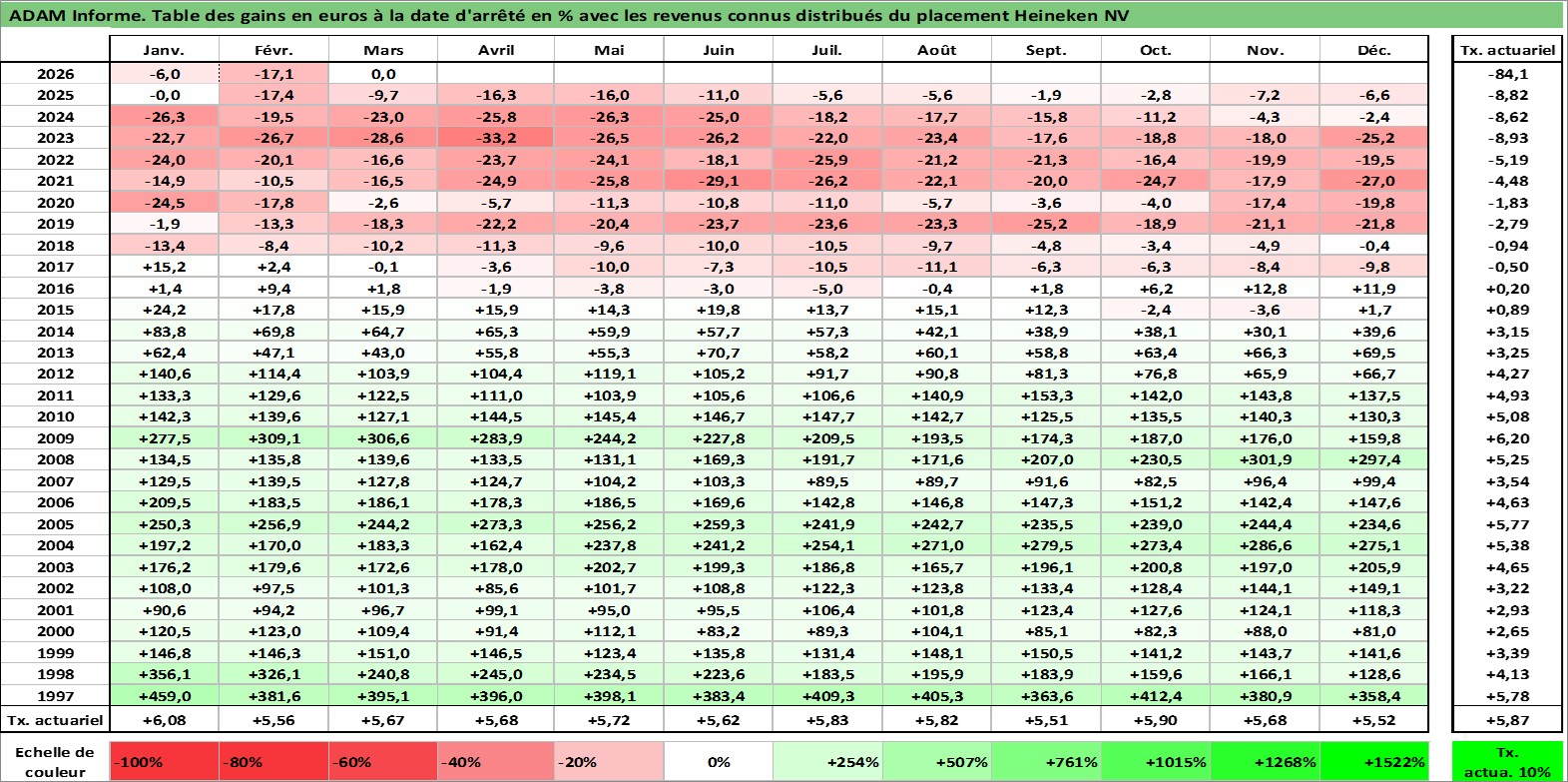Viewport: 1568px width, 782px height.
Task: Click the +70,7 cell for Juin 2013
Action: (719, 353)
